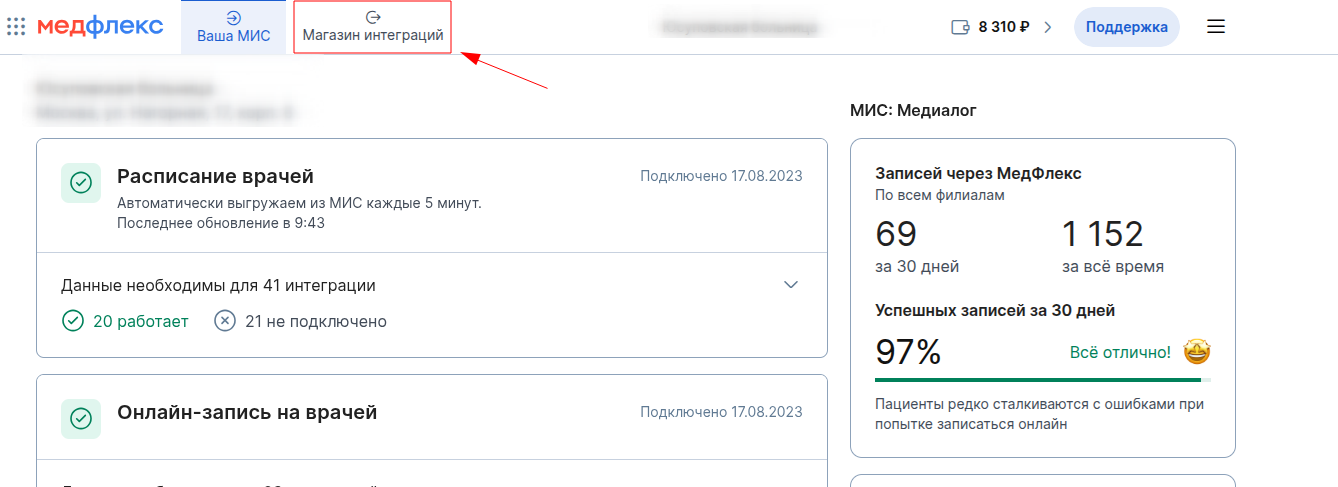
Task: Open the 21 не подключено integrations label
Action: pos(315,321)
